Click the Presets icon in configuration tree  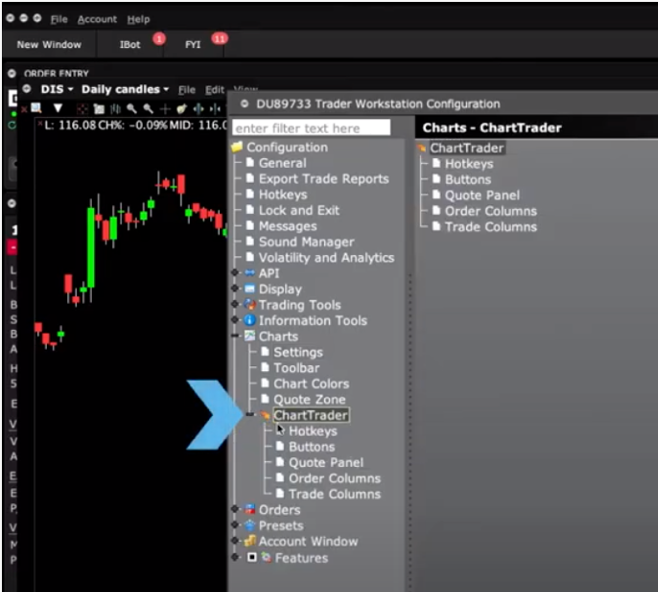coord(250,526)
